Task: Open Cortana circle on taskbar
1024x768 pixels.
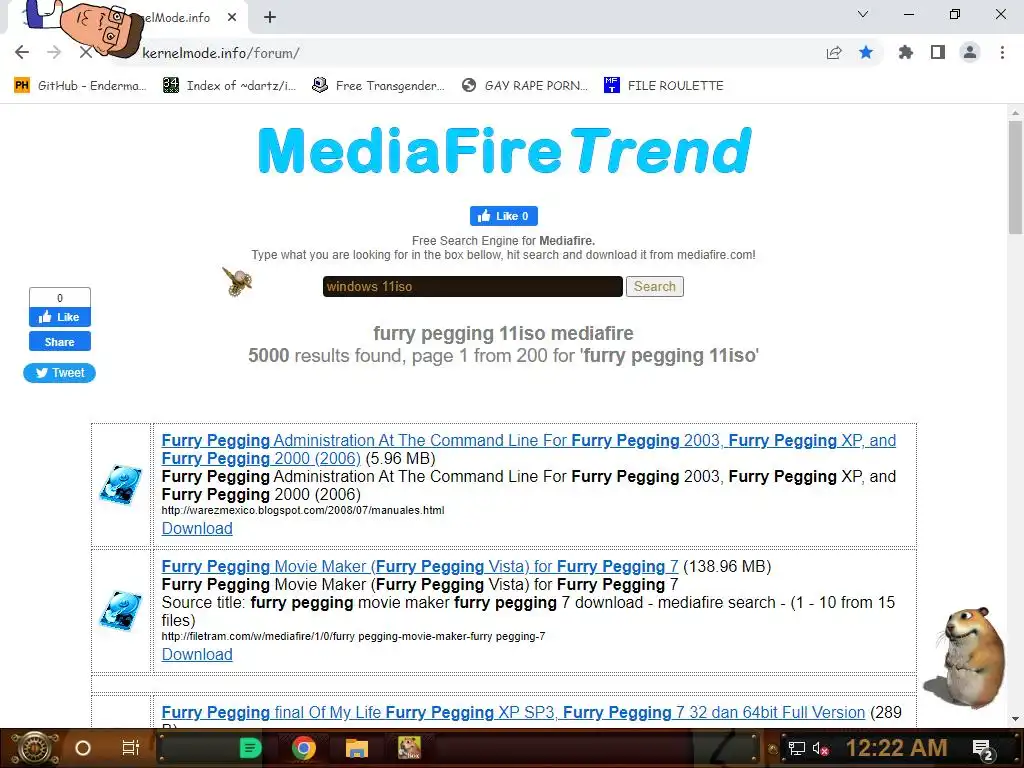Action: coord(82,748)
